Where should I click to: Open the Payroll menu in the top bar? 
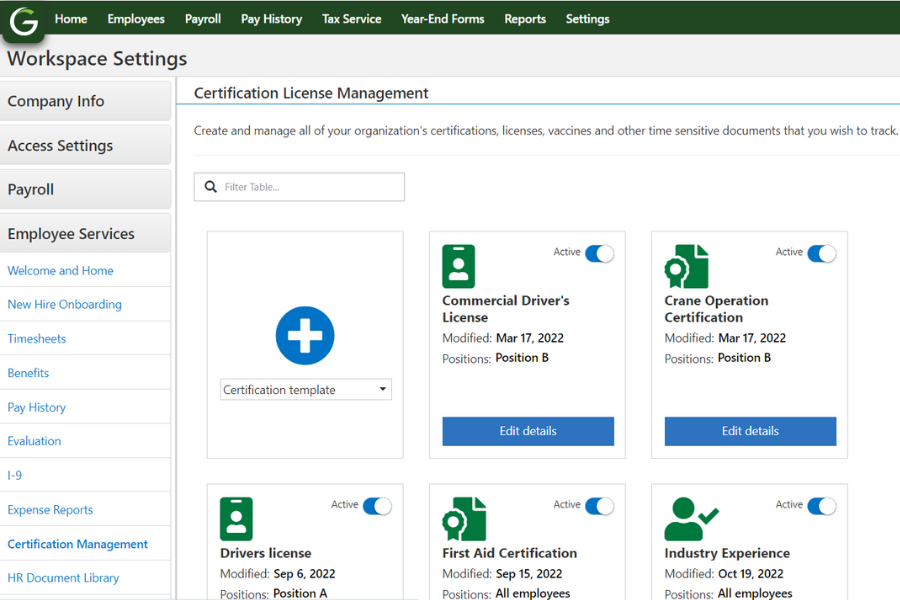(202, 18)
